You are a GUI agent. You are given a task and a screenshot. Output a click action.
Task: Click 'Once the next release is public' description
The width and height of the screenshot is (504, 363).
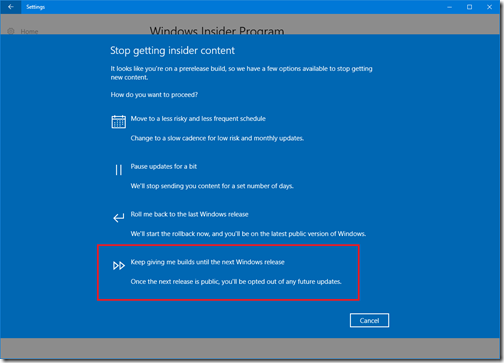236,282
